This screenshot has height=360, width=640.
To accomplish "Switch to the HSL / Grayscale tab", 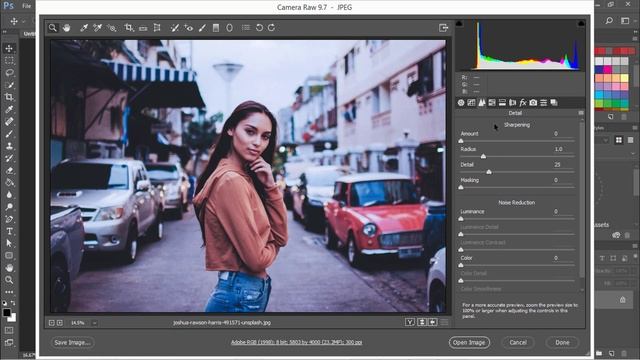I will click(492, 103).
